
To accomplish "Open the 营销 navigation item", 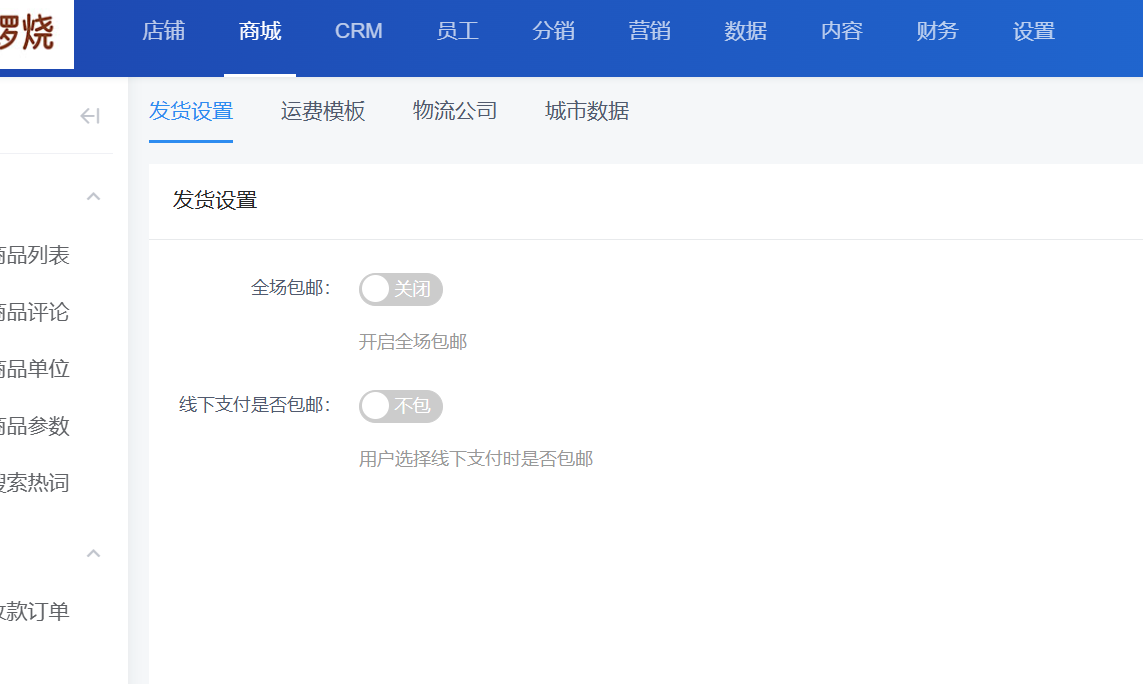I will pos(650,31).
